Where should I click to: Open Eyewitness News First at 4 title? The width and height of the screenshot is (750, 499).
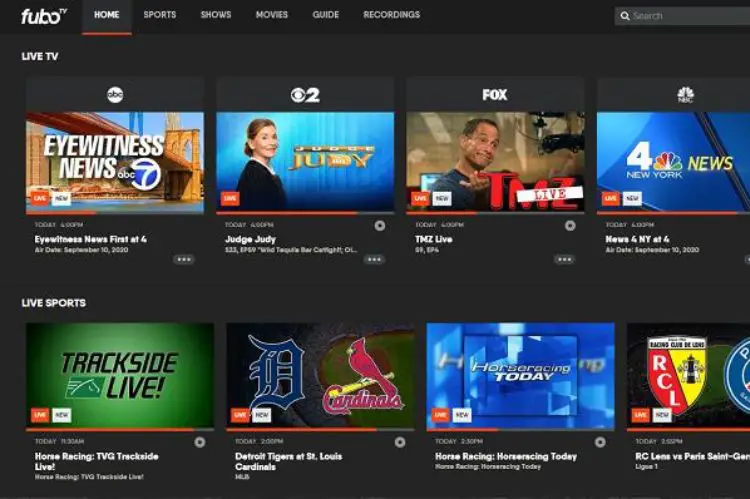pyautogui.click(x=90, y=239)
